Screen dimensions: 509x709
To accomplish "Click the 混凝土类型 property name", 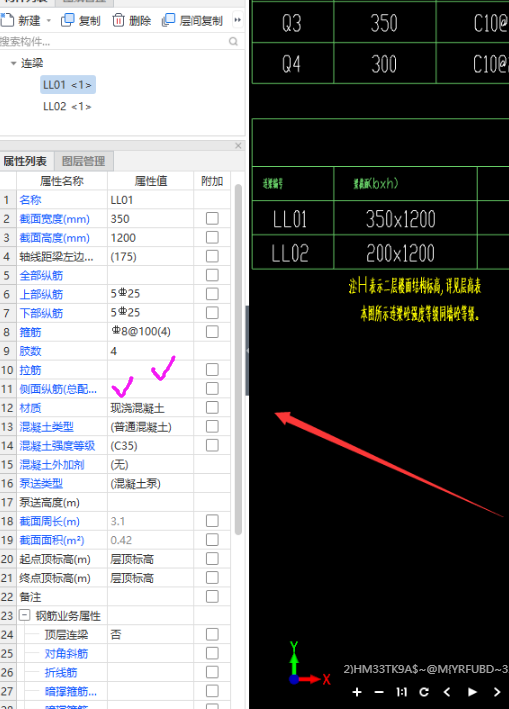I will [47, 427].
